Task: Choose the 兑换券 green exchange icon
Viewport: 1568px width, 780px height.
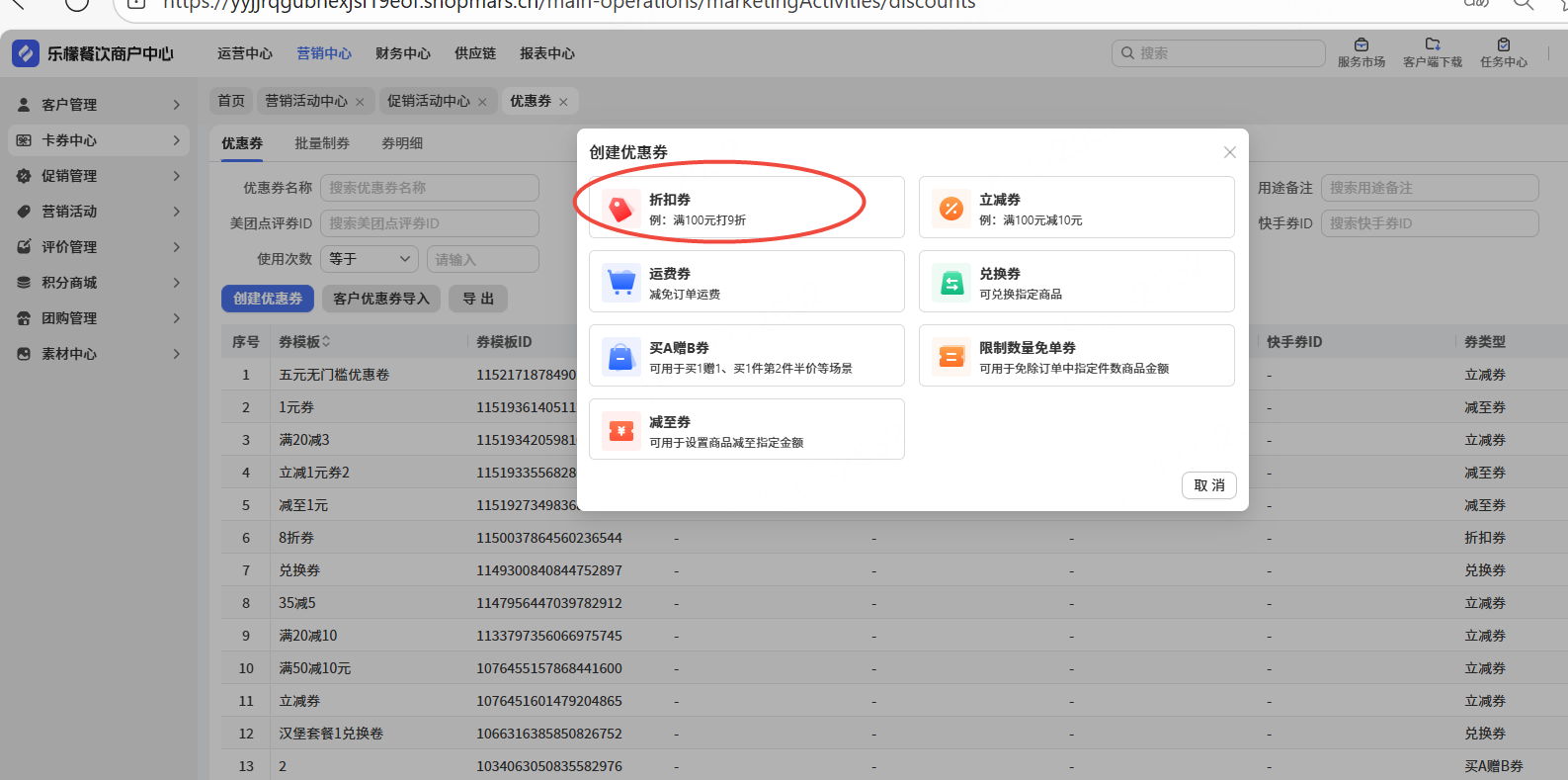Action: (x=951, y=282)
